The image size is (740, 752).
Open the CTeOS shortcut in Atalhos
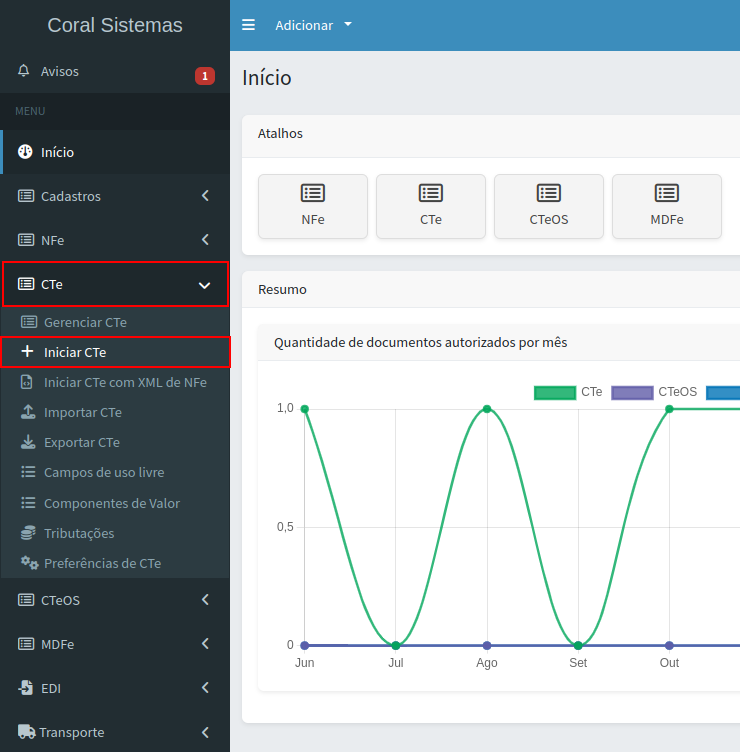pos(549,206)
